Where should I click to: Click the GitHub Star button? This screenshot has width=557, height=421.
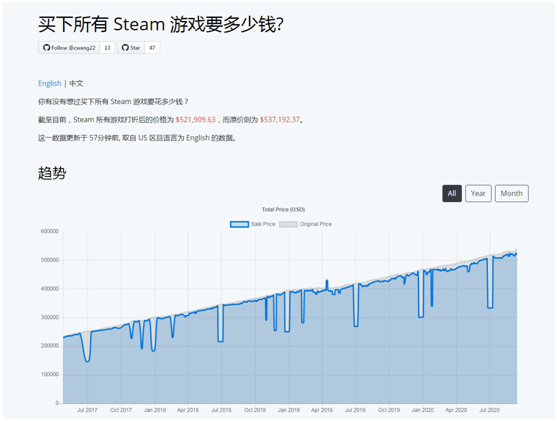pyautogui.click(x=131, y=48)
